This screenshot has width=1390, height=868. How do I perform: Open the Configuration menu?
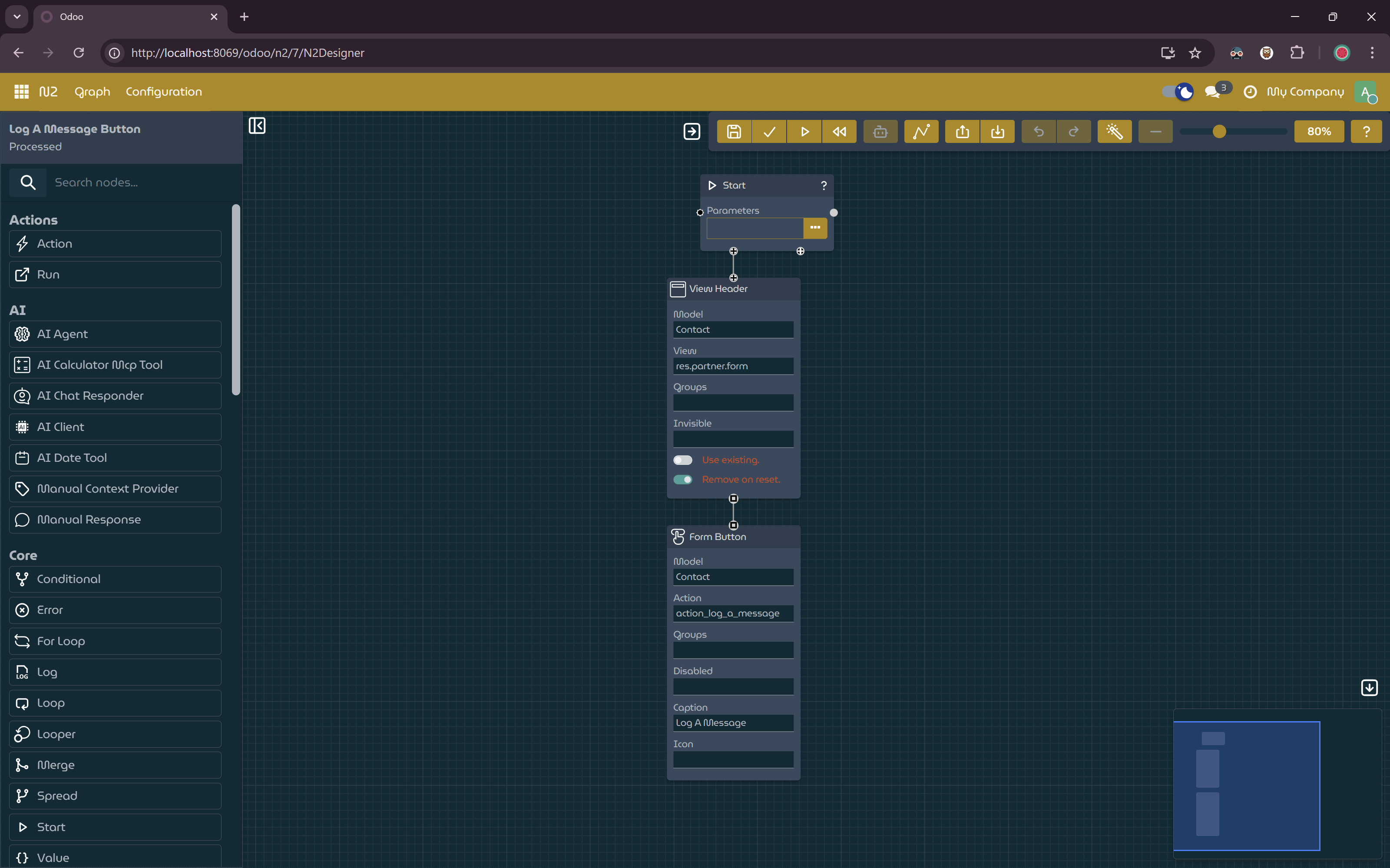click(x=164, y=91)
